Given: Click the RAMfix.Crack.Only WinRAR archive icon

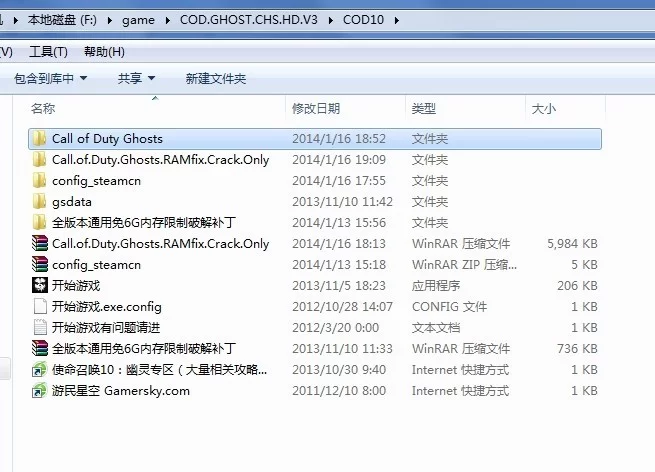Looking at the screenshot, I should point(40,244).
